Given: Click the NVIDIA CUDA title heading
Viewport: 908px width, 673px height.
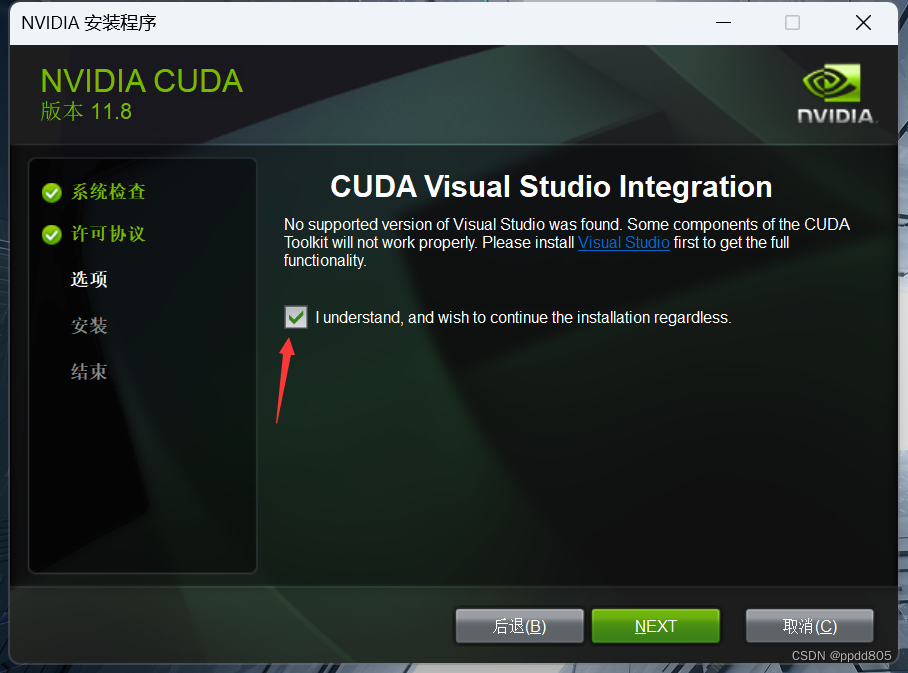Looking at the screenshot, I should (x=142, y=81).
